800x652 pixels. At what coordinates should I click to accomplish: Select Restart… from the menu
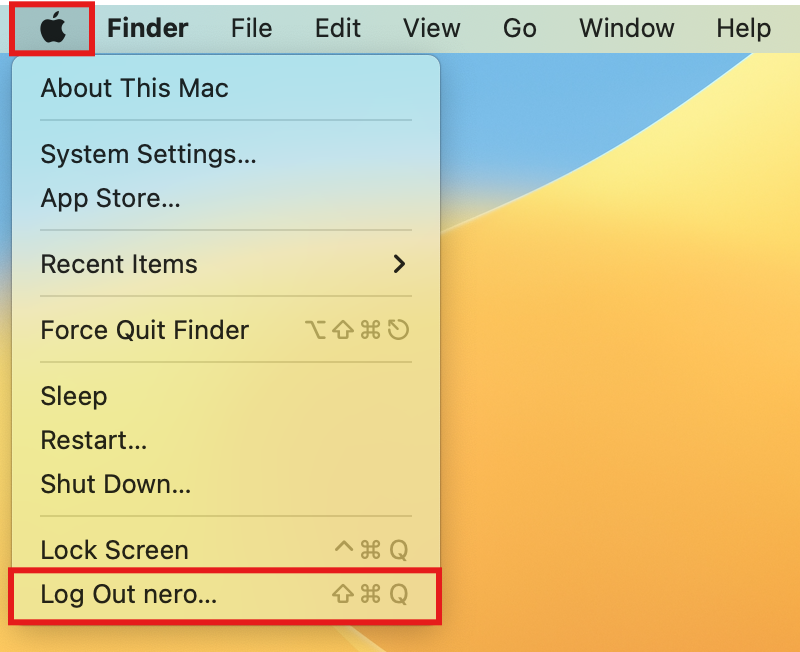pyautogui.click(x=226, y=440)
